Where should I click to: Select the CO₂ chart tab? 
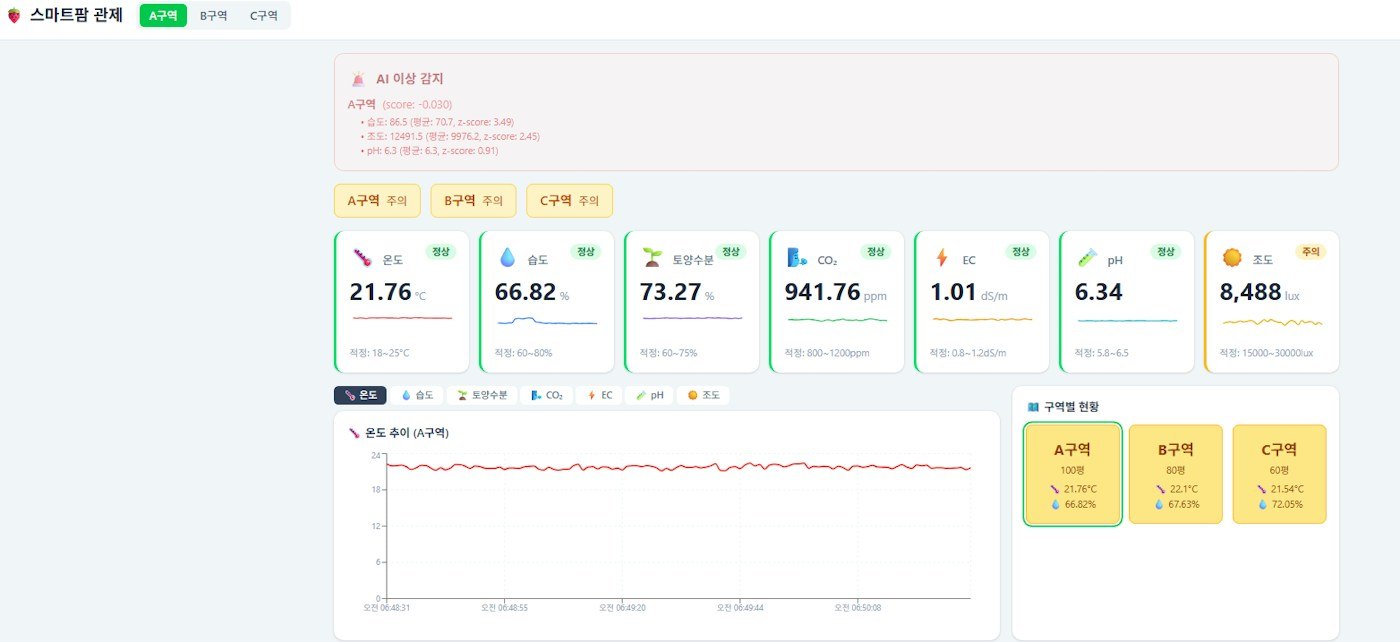547,395
